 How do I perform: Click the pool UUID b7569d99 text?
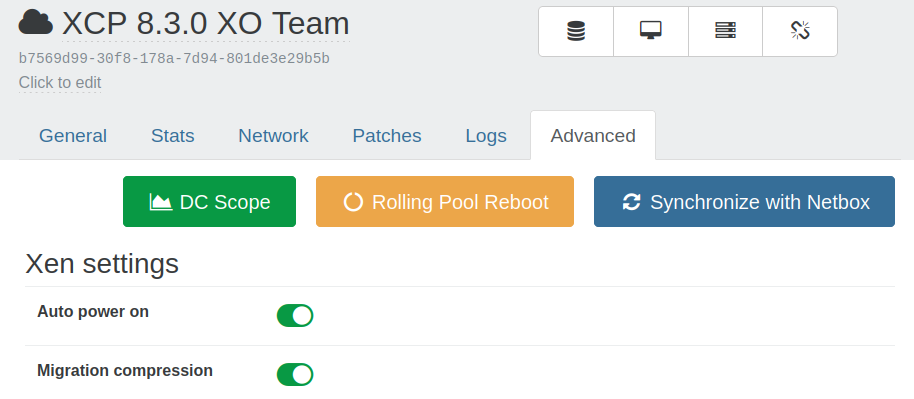tap(174, 59)
